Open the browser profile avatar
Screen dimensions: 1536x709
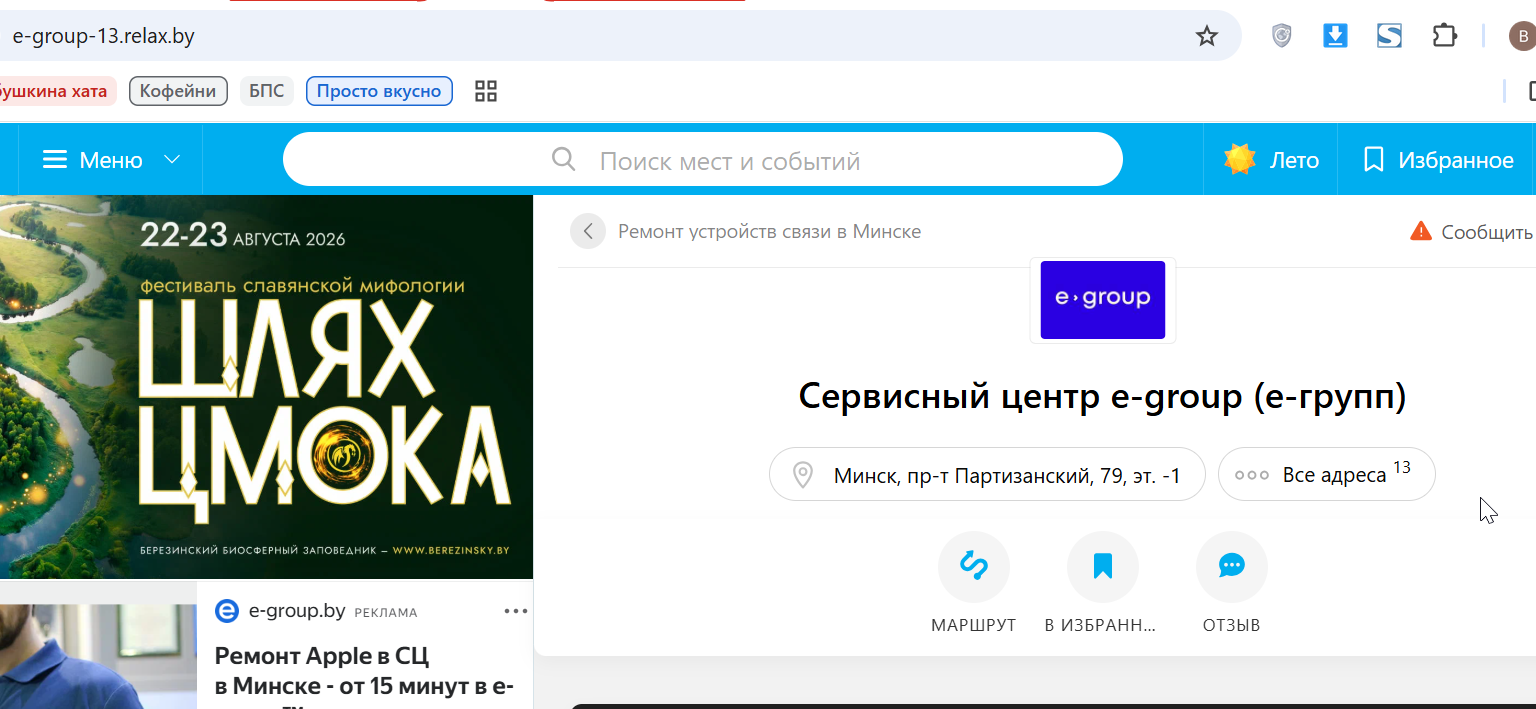point(1522,37)
